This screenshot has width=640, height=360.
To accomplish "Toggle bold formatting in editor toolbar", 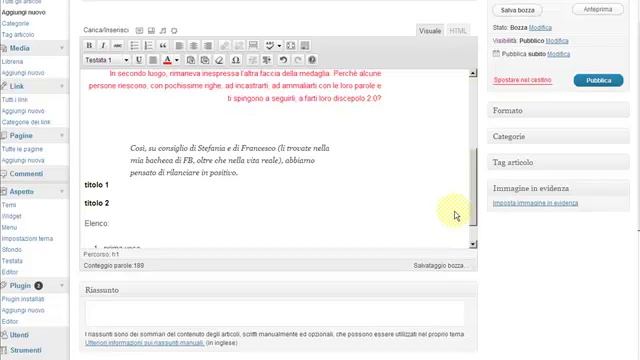I will point(89,45).
